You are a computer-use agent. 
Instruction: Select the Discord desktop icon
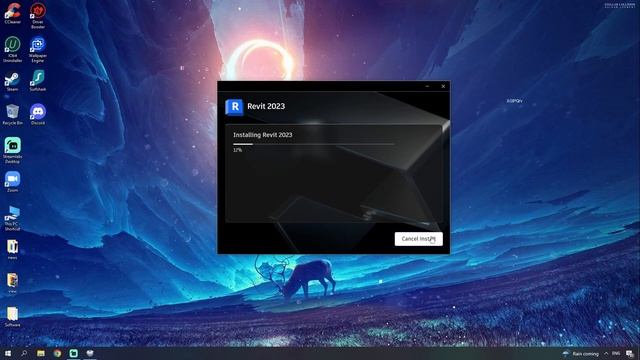(x=38, y=114)
